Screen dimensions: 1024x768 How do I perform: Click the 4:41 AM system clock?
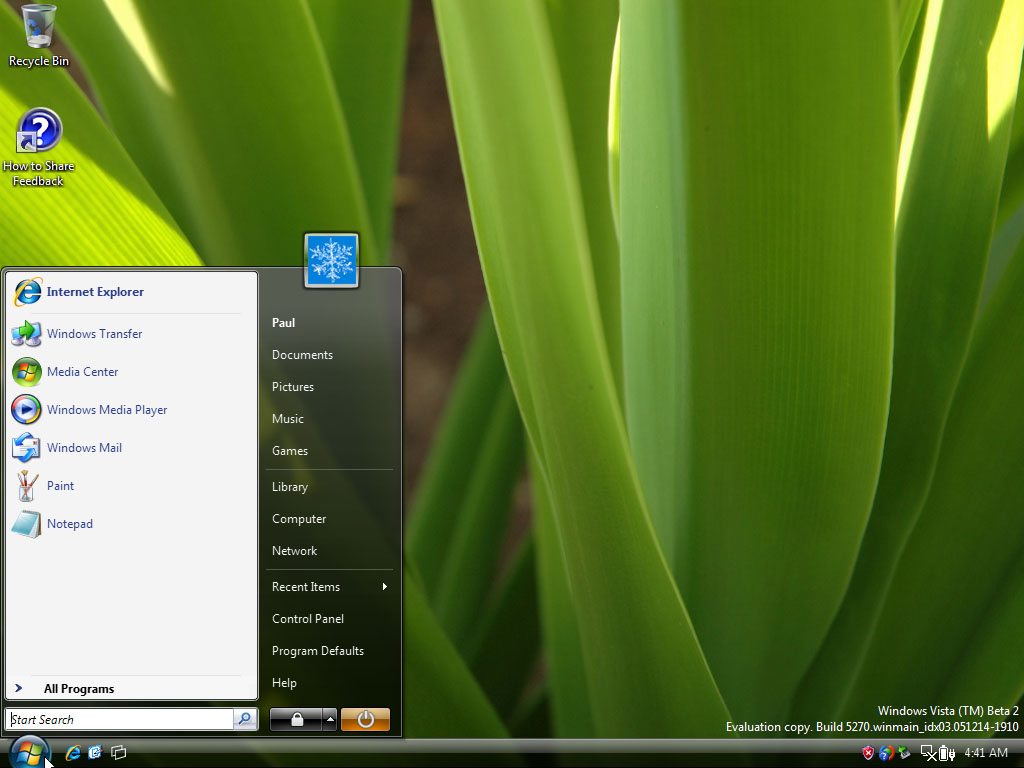pos(985,753)
